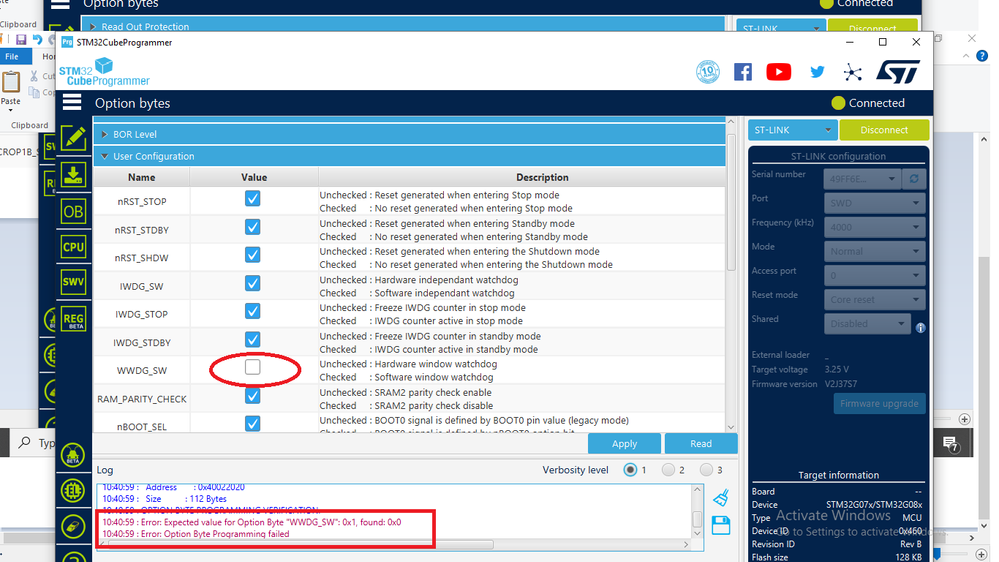The width and height of the screenshot is (999, 562).
Task: Uncheck the nRST_SHDW checkbox
Action: [x=252, y=255]
